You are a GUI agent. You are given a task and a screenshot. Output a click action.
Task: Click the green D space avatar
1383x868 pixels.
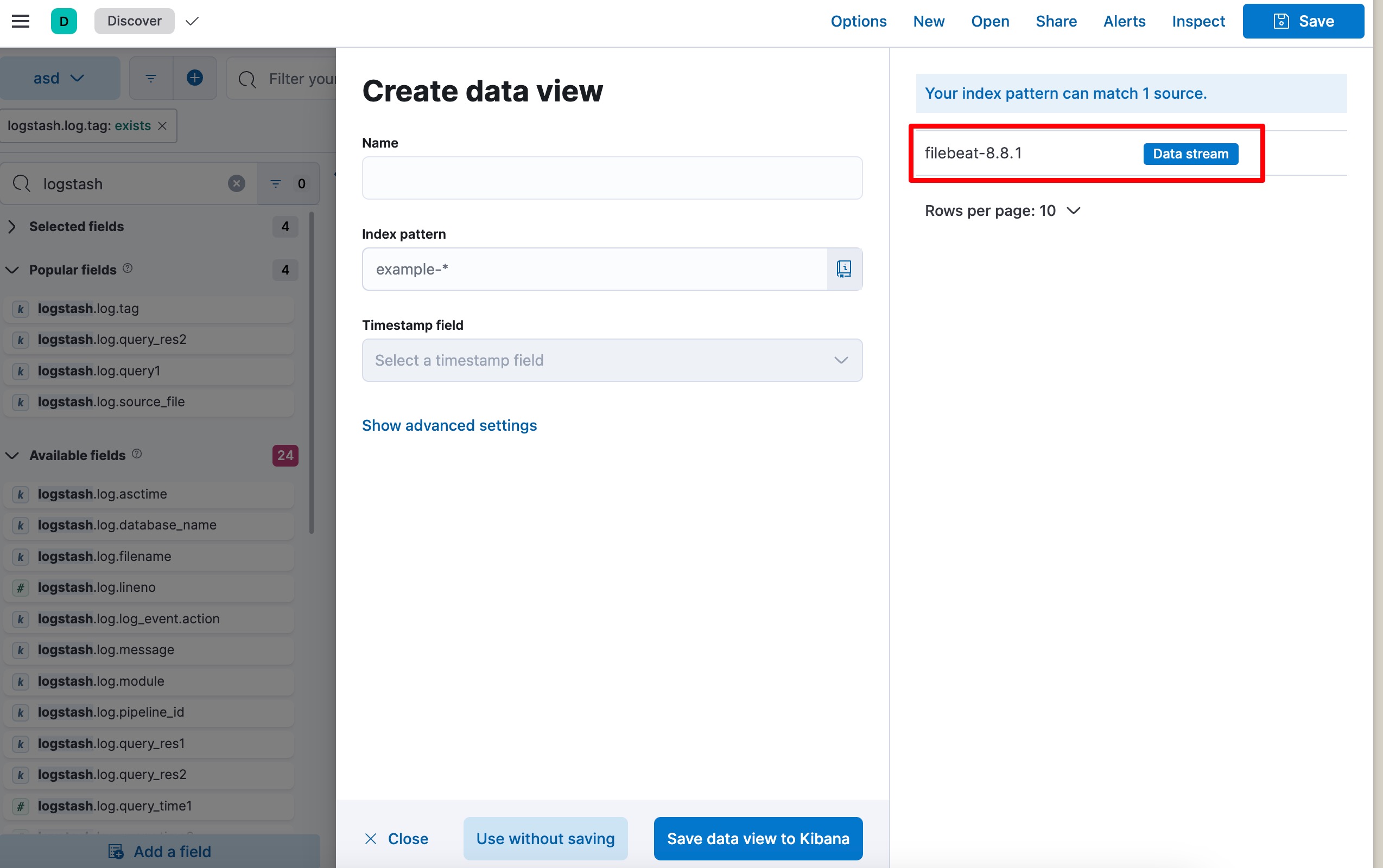pos(64,21)
